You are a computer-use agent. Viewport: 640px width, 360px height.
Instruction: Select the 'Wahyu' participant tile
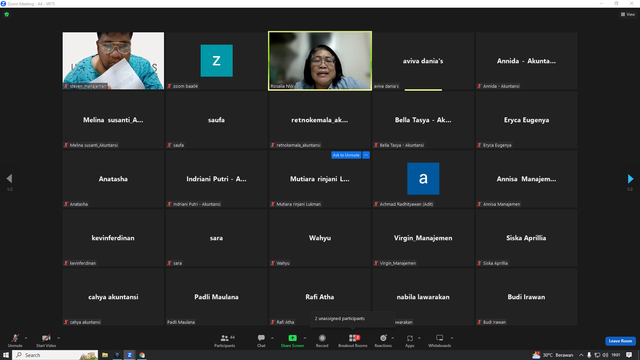[320, 238]
